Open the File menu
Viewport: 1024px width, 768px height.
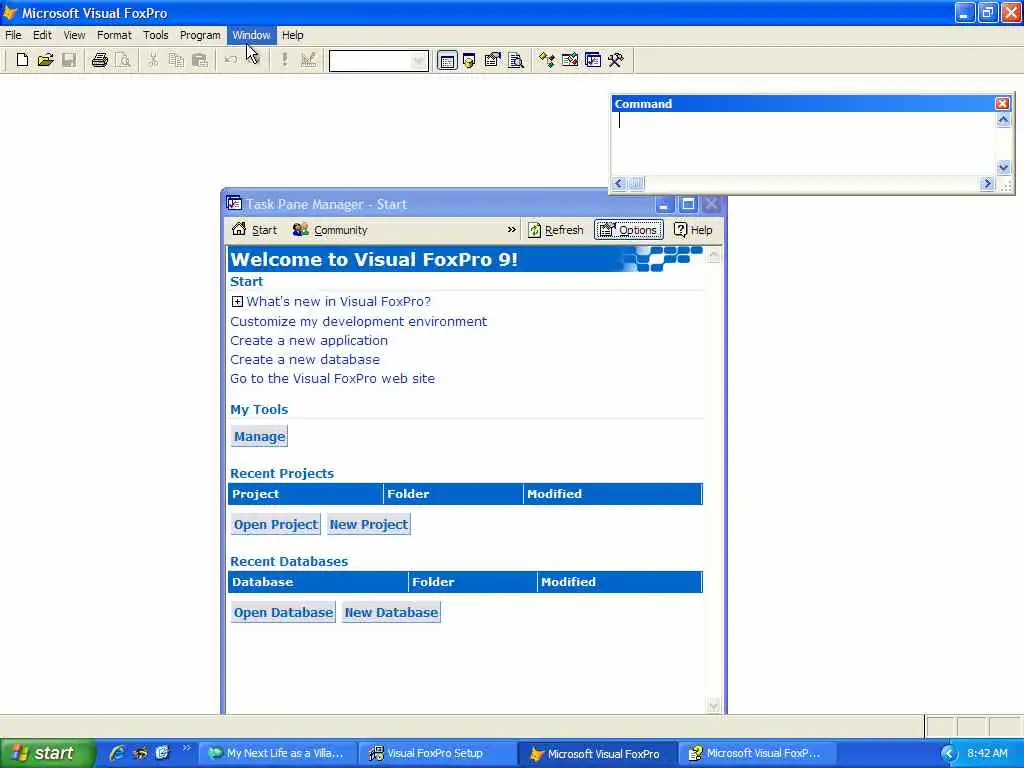13,35
